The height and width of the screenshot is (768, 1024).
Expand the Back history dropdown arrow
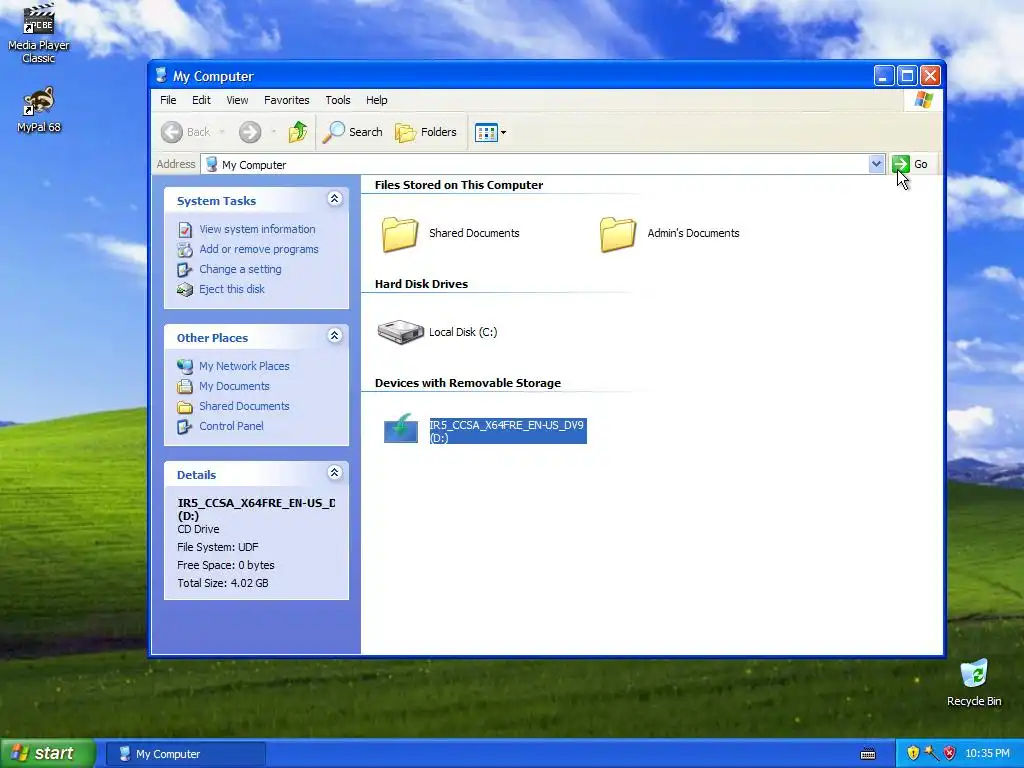tap(222, 132)
